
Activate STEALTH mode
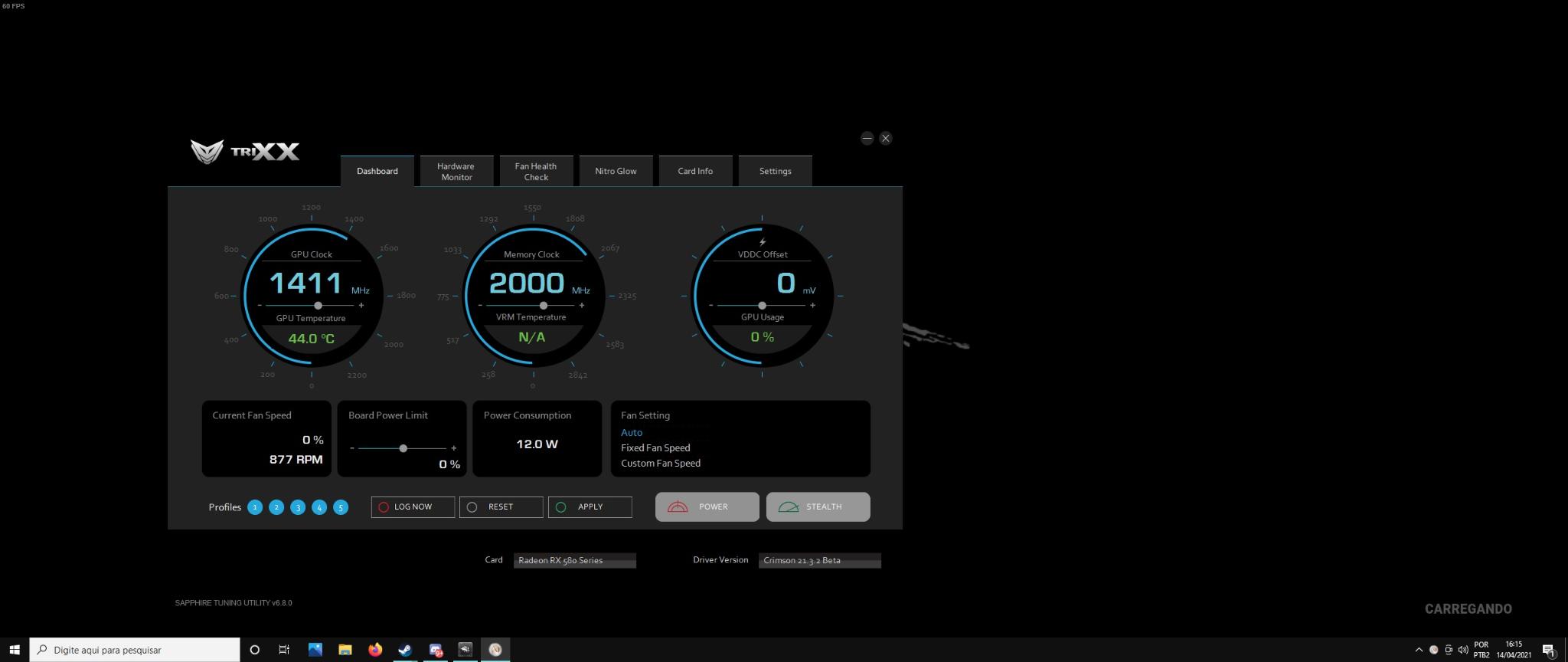click(818, 506)
